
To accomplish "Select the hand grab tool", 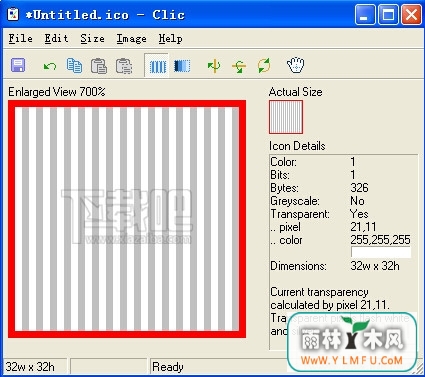I will (296, 65).
